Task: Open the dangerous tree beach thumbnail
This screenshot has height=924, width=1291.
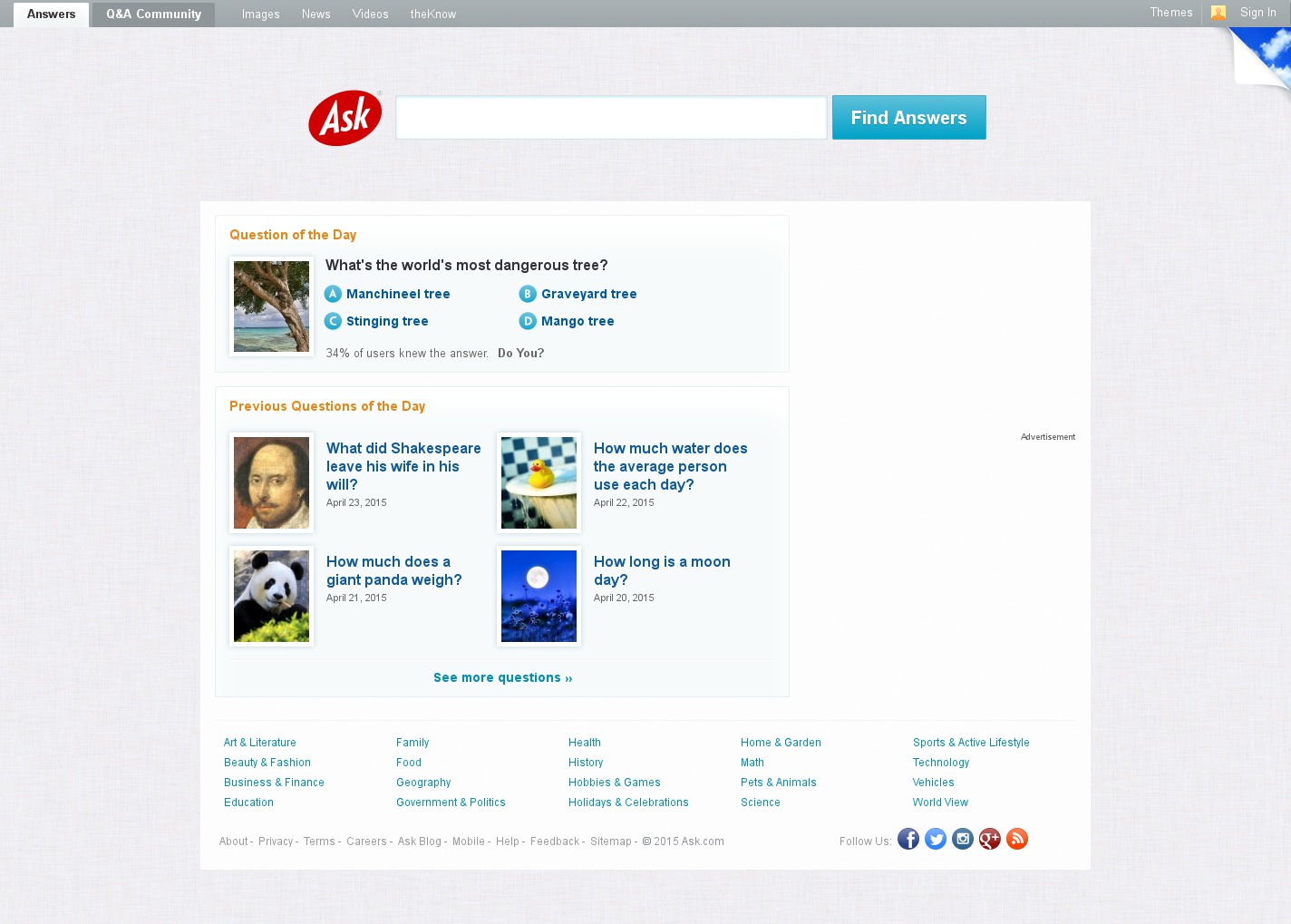Action: pyautogui.click(x=272, y=306)
